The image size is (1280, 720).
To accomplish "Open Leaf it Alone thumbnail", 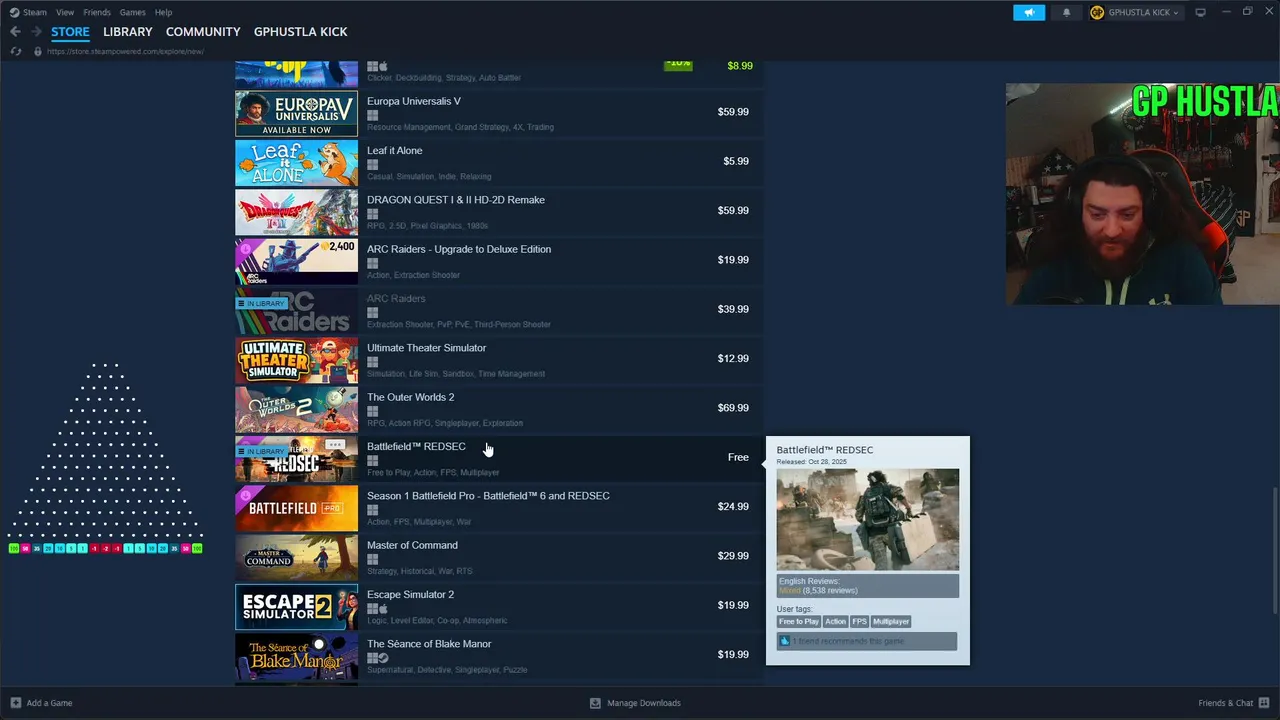I will click(x=296, y=163).
